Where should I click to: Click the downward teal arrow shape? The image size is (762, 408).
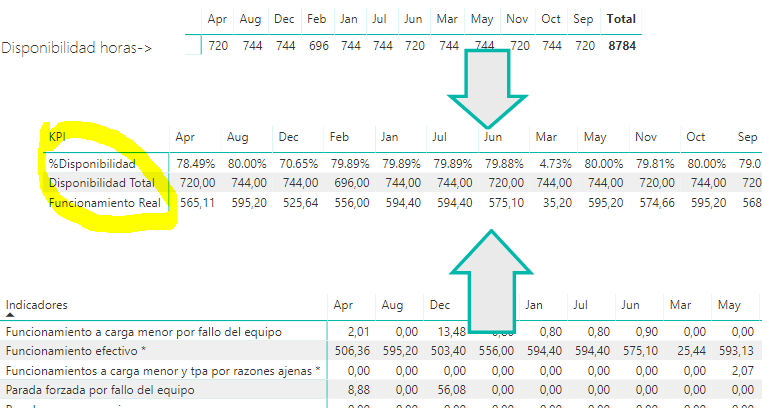tap(487, 88)
